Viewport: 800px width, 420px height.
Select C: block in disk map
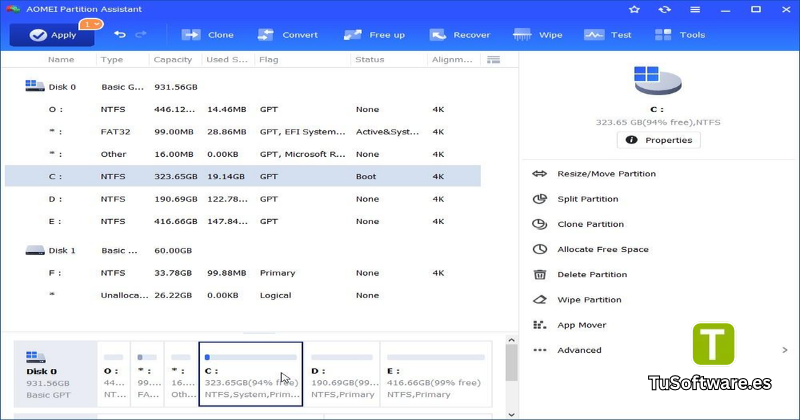(x=251, y=375)
